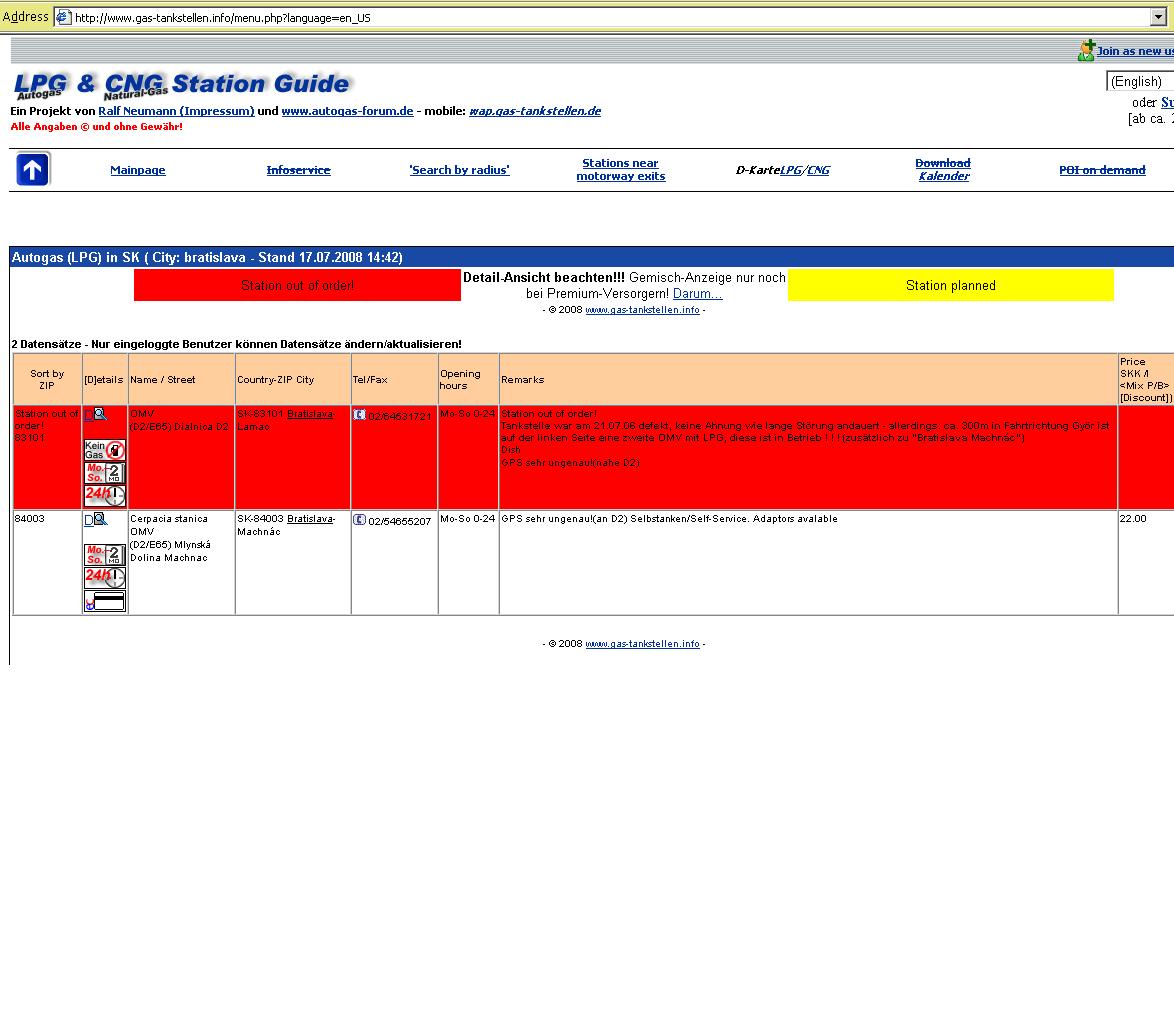Click the Name / Street column header
The width and height of the screenshot is (1174, 1032).
(182, 380)
